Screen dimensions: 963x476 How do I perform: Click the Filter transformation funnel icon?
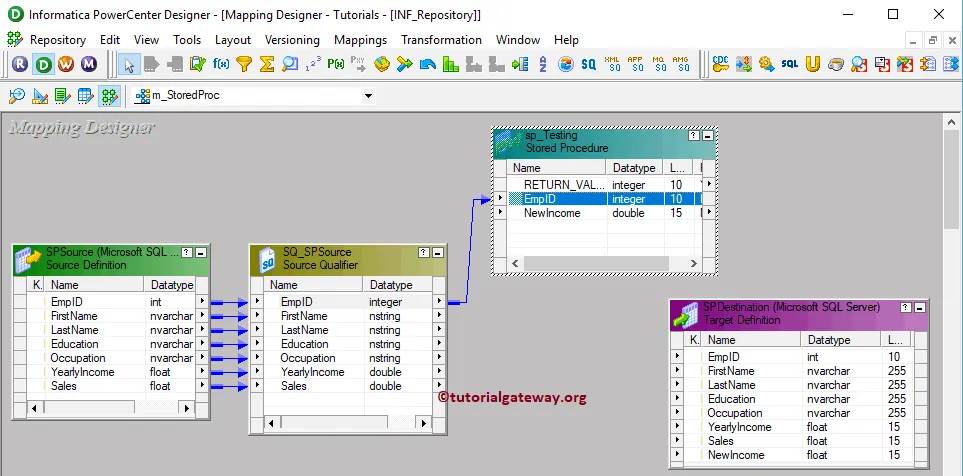click(244, 64)
